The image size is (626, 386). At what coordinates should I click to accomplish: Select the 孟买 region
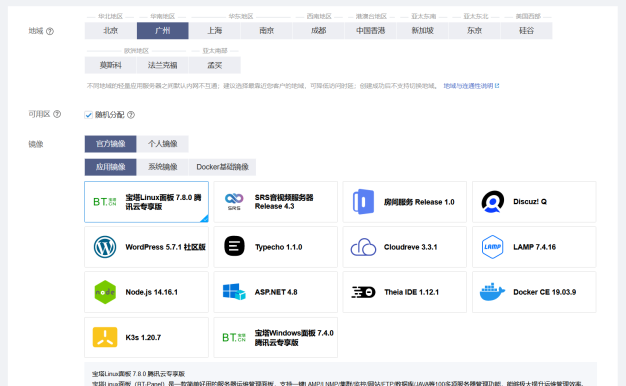215,65
